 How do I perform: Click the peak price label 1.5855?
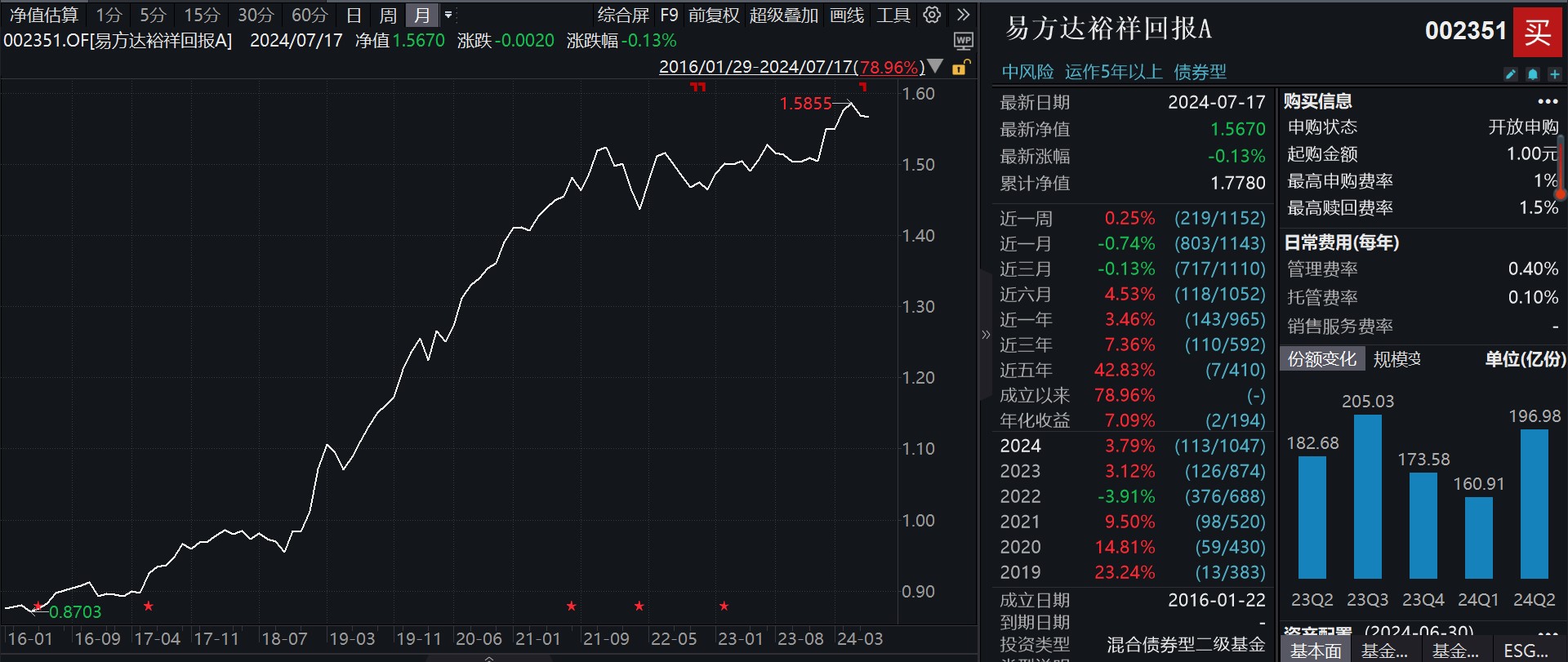(x=805, y=104)
